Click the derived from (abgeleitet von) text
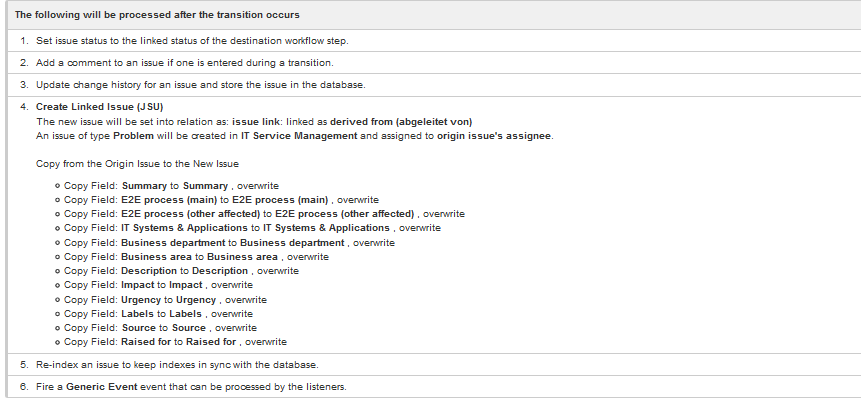 pyautogui.click(x=401, y=121)
